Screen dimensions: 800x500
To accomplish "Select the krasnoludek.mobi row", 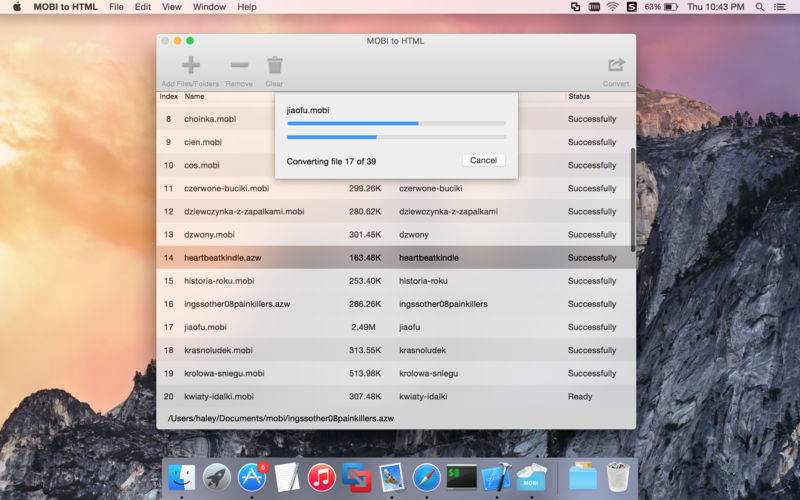I will coord(396,350).
